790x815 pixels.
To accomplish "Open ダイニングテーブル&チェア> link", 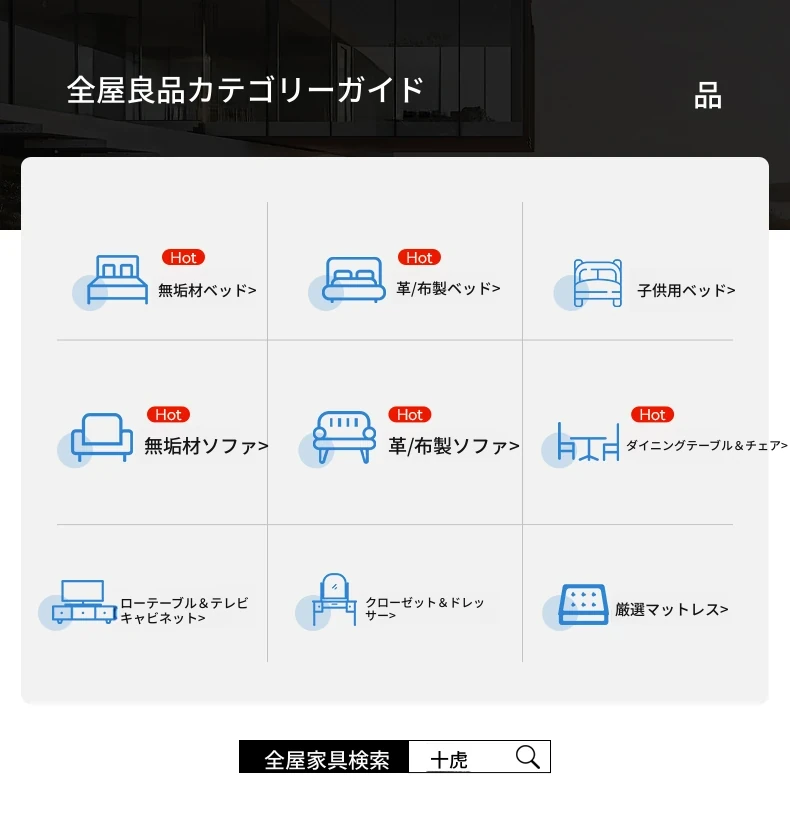I will [x=706, y=446].
